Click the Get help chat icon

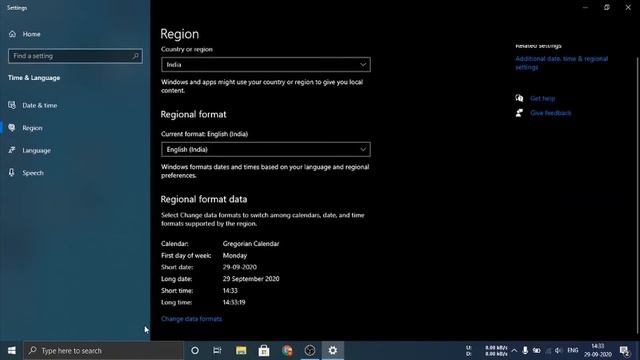click(519, 98)
